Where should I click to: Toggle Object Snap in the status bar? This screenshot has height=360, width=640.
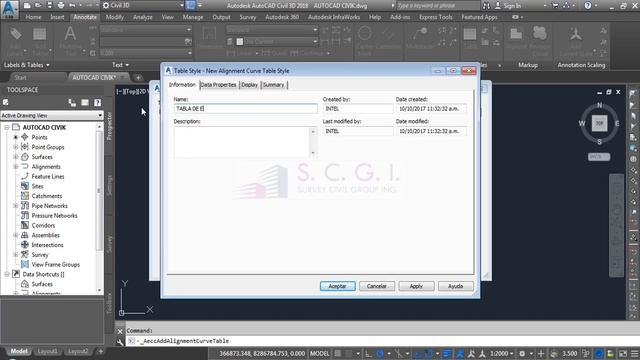429,353
